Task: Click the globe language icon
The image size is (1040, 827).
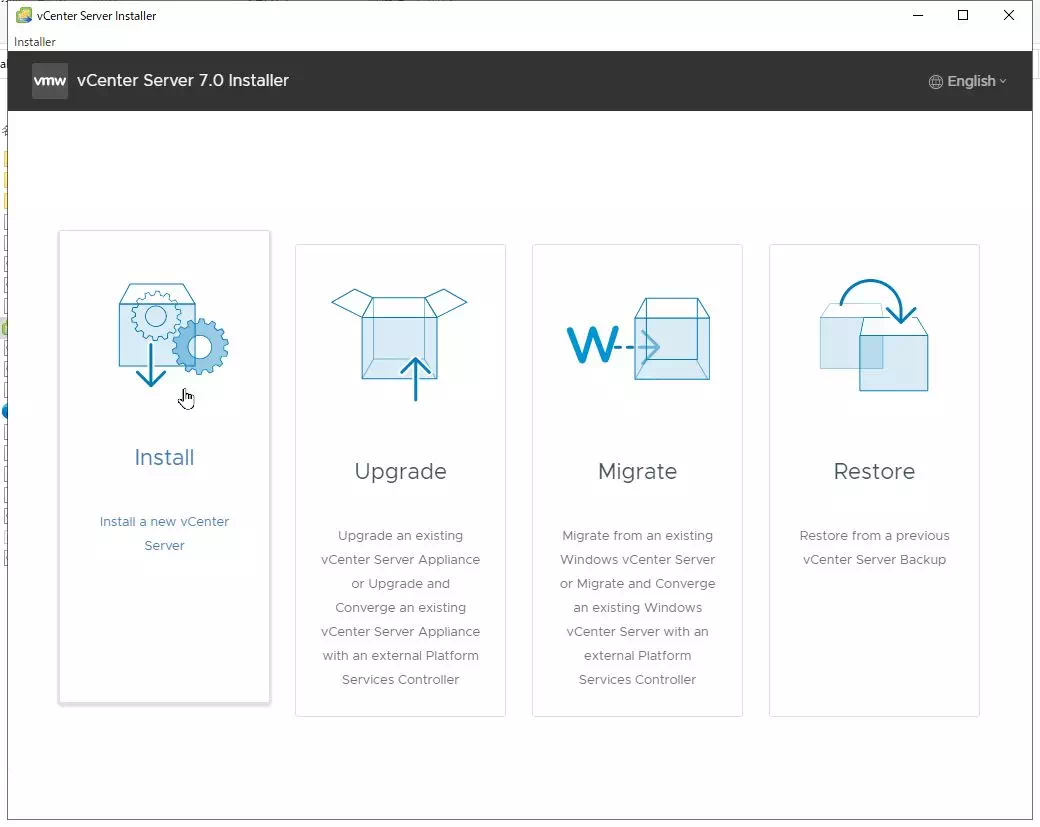Action: [x=935, y=82]
